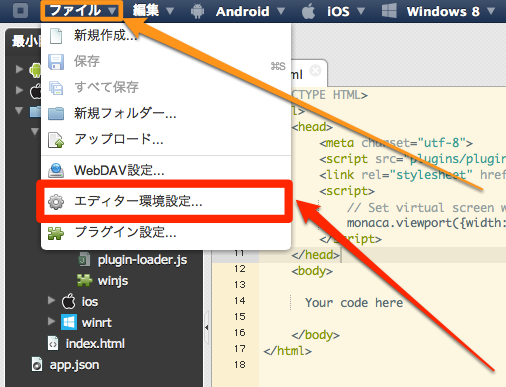
Task: Open プラグイン設定... from the menu
Action: 166,232
